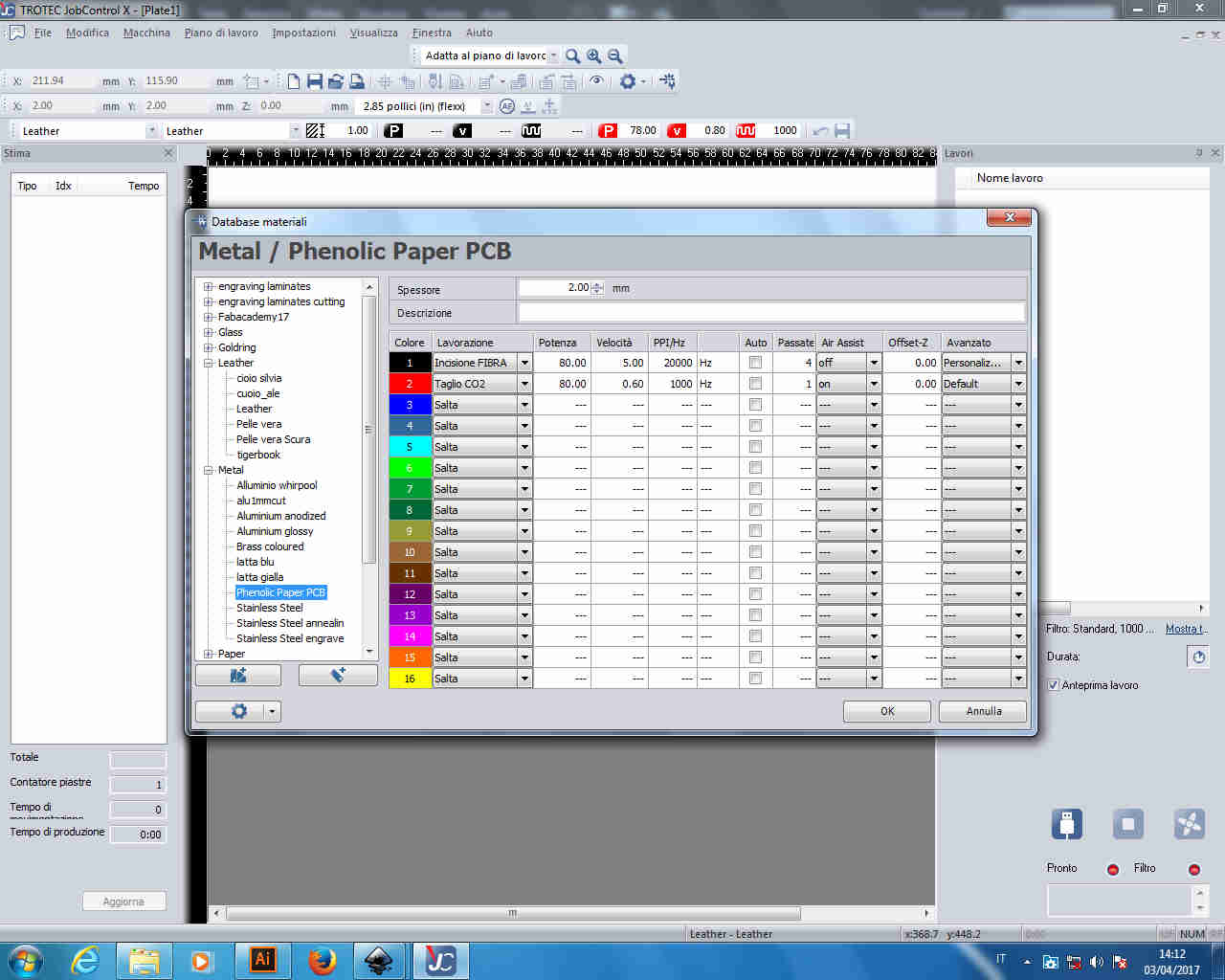Open Lavorazione dropdown for Taglio CO2
1225x980 pixels.
pyautogui.click(x=524, y=384)
